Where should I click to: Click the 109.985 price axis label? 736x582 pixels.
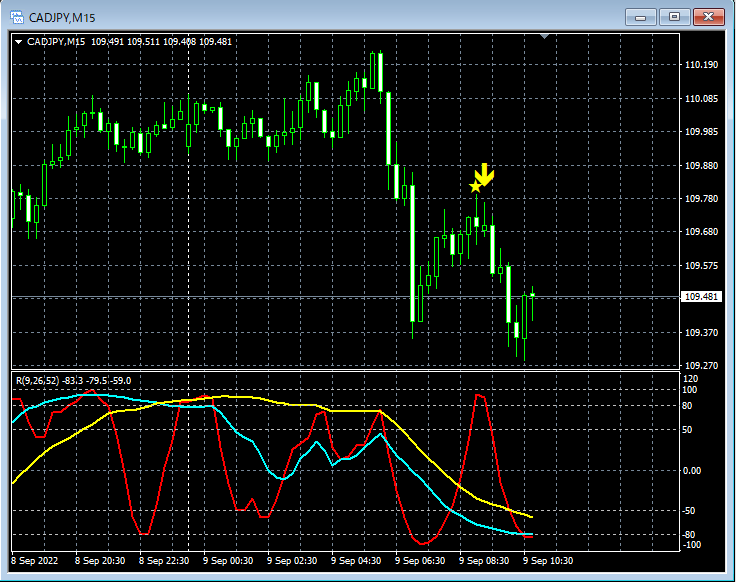coord(701,132)
